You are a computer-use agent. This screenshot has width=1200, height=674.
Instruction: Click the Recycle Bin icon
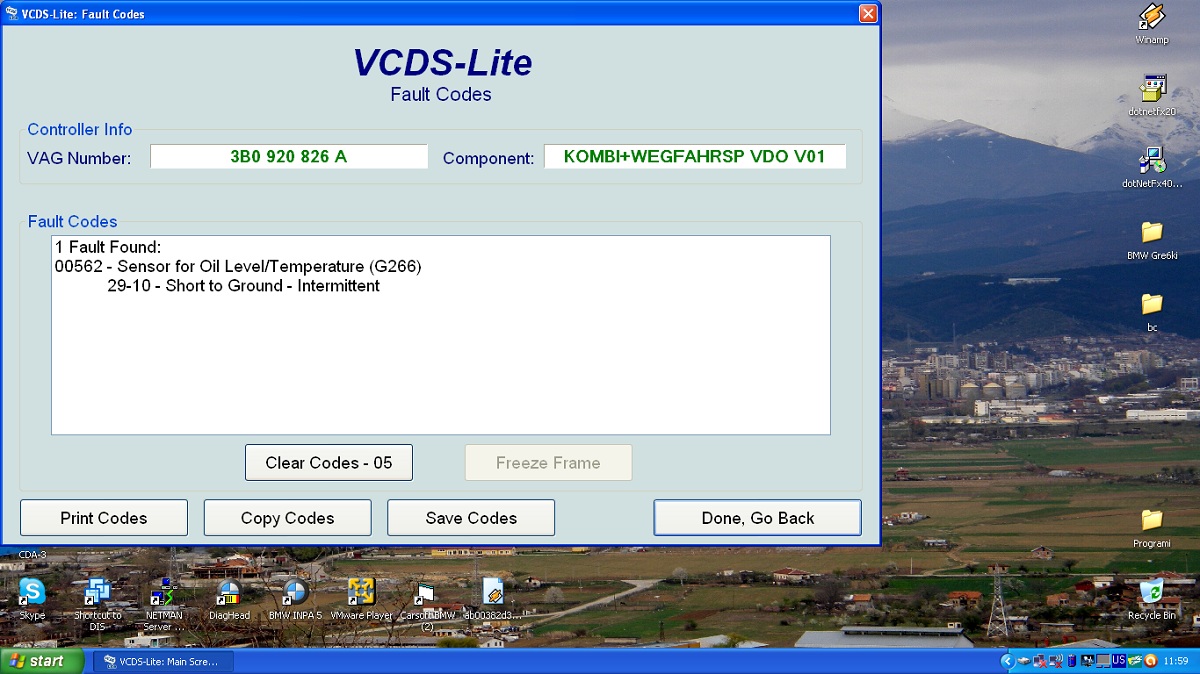1152,594
